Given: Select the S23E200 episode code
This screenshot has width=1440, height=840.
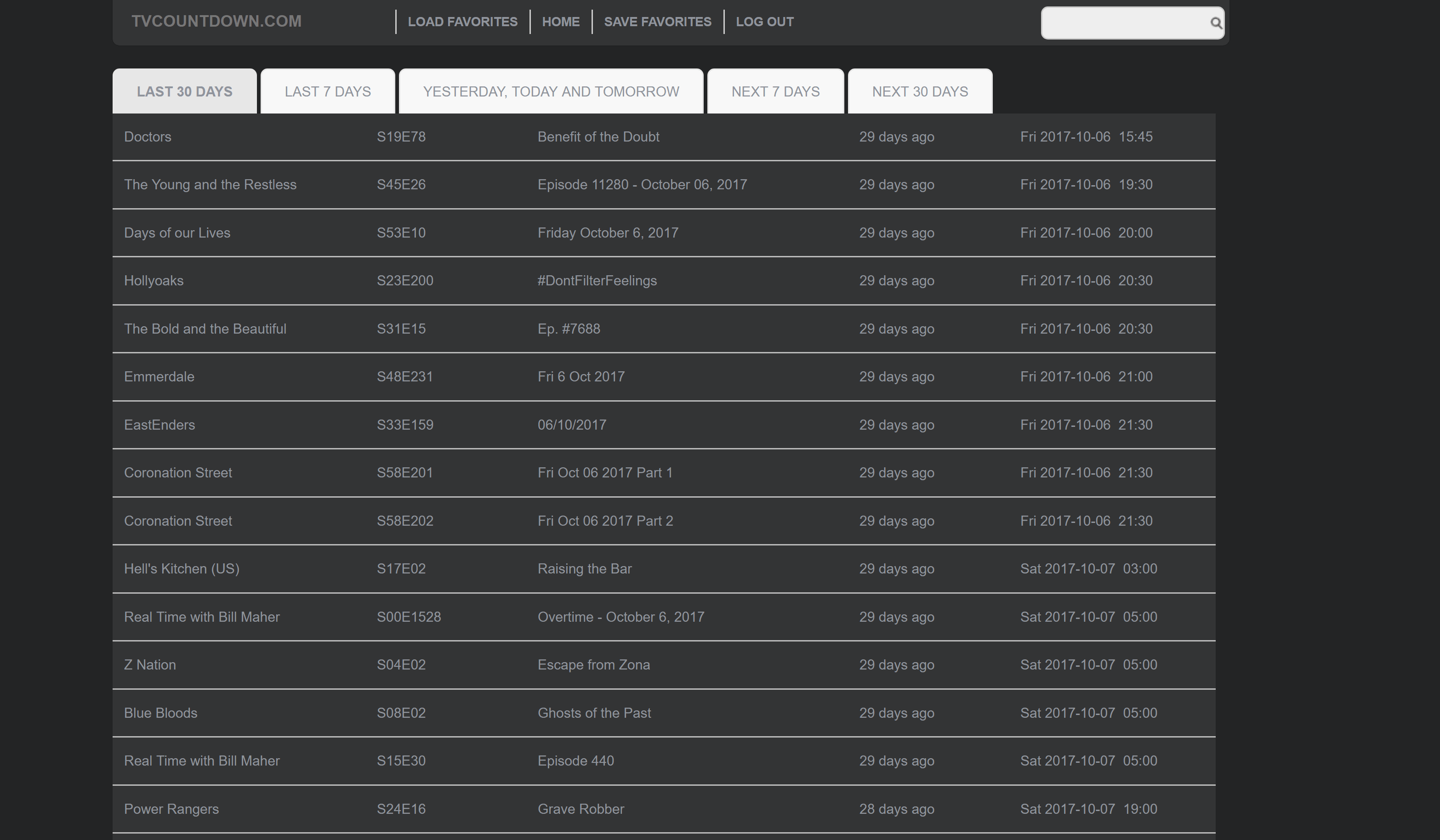Looking at the screenshot, I should (405, 281).
